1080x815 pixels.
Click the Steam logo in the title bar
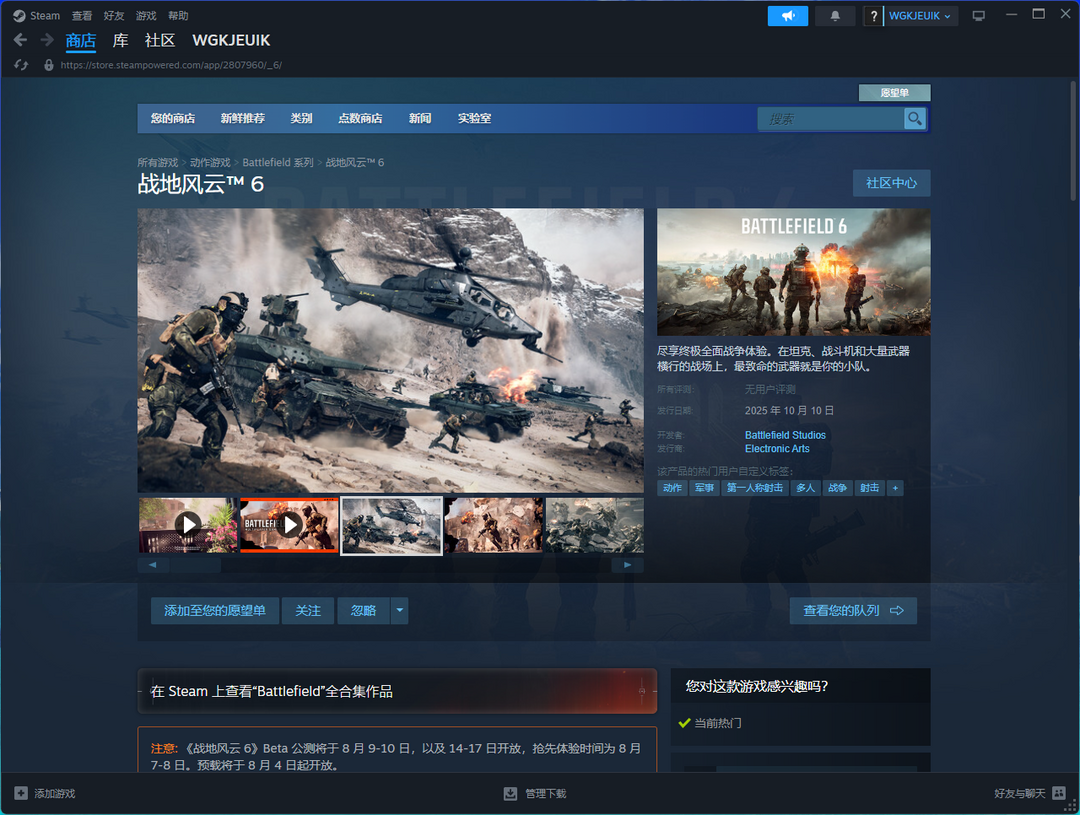19,15
